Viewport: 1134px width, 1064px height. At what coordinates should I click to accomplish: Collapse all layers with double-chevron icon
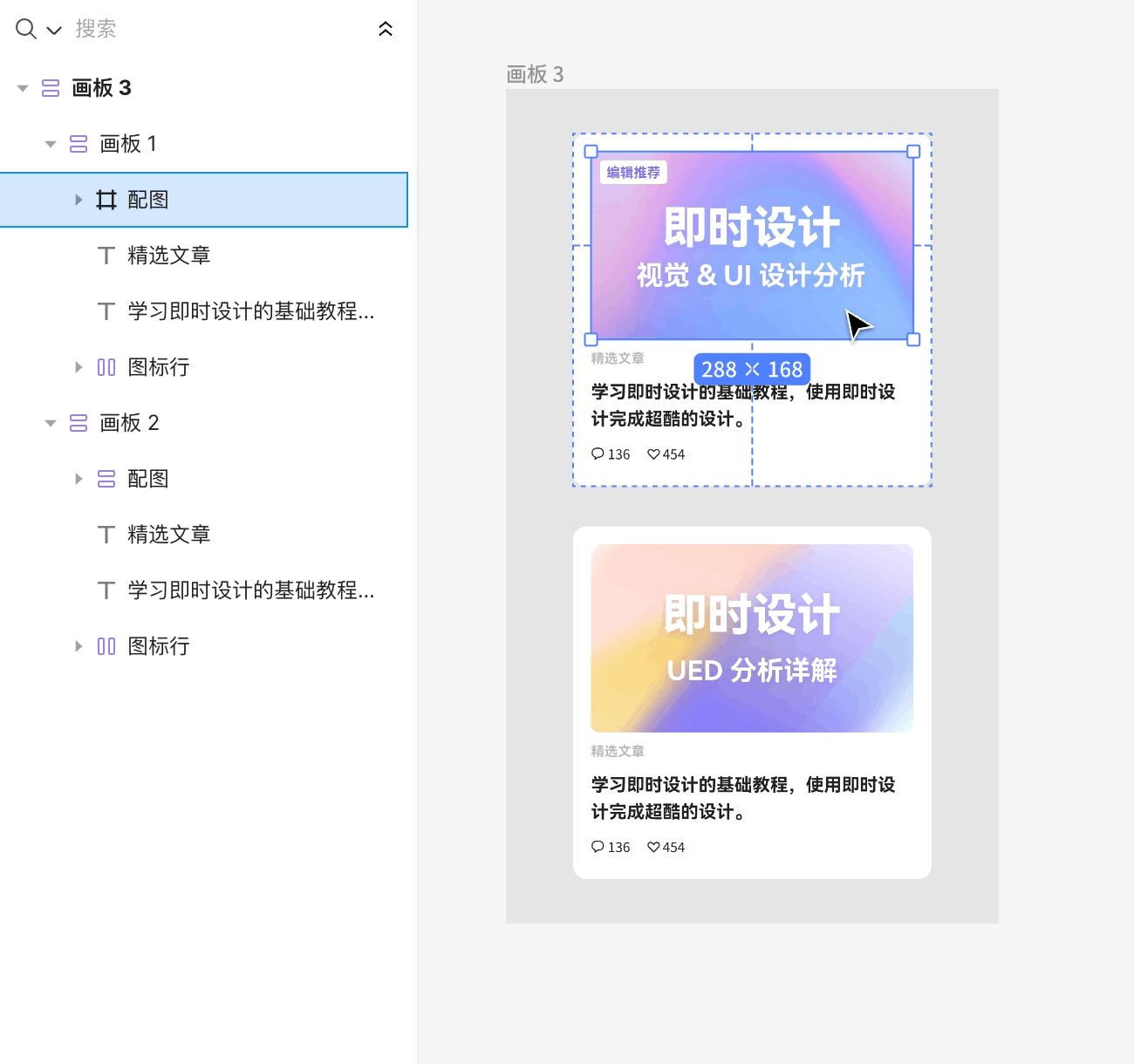click(x=386, y=29)
